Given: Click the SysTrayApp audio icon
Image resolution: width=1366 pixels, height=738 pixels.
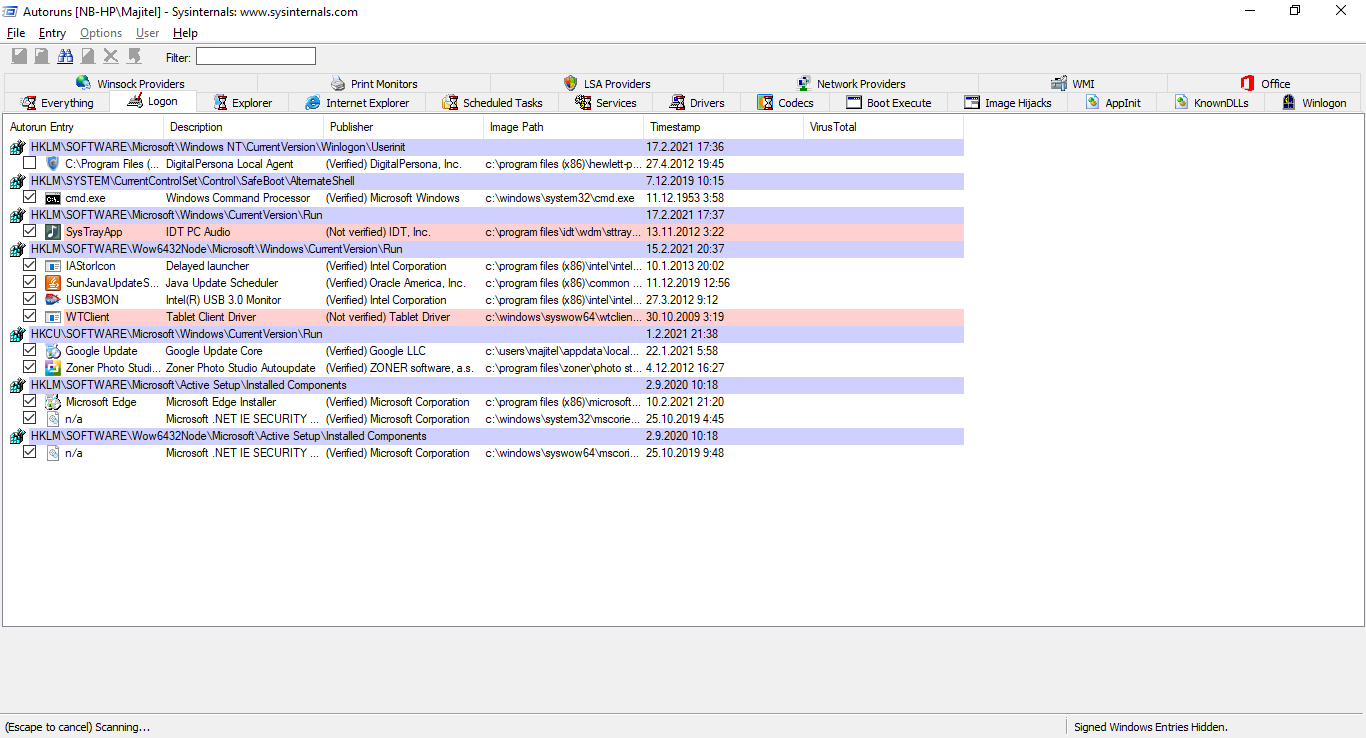Looking at the screenshot, I should click(53, 232).
